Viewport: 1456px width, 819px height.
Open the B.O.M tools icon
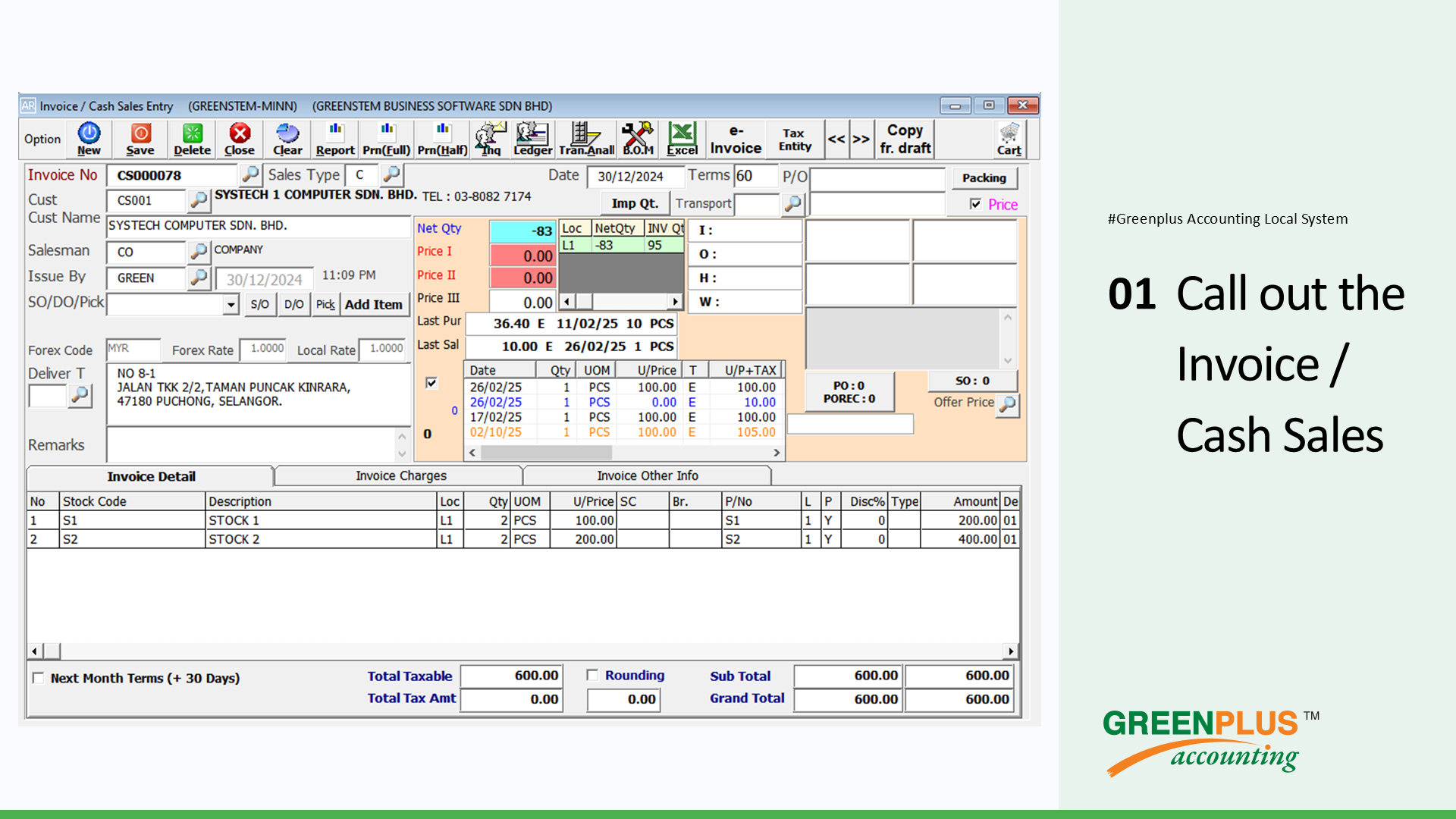[x=638, y=139]
